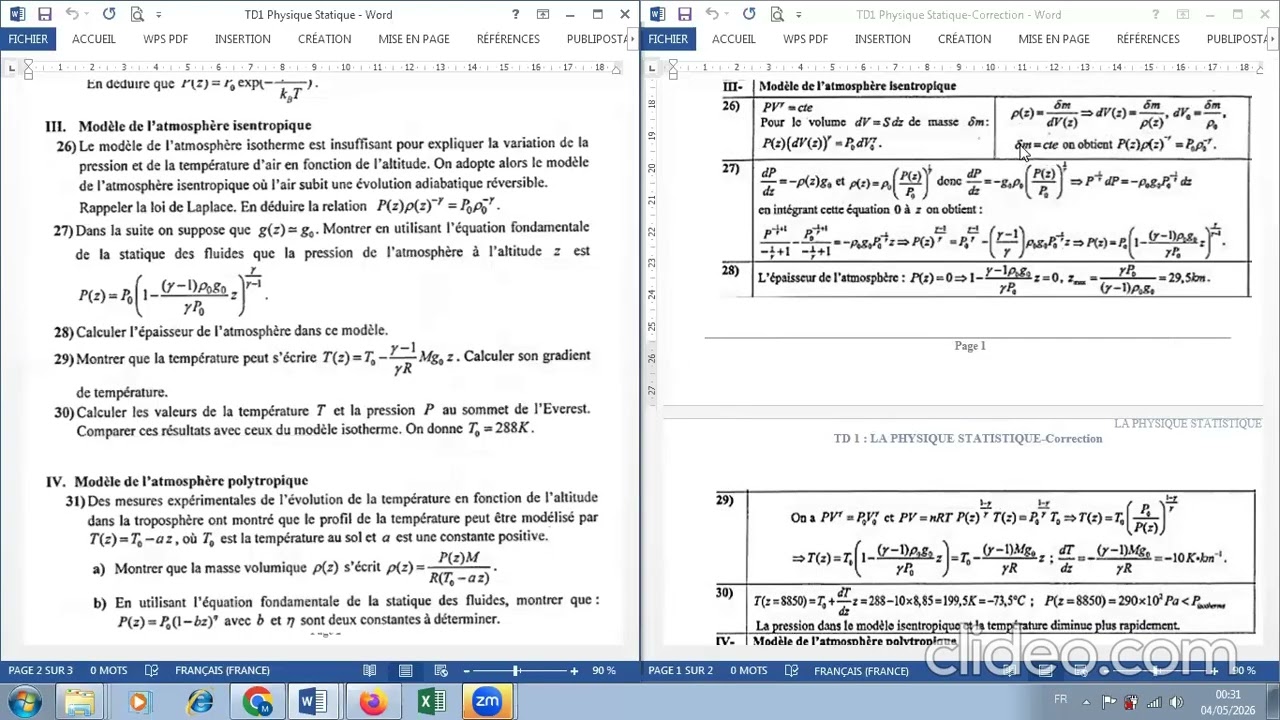Customize Quick Access Toolbar in the left Word window
The height and width of the screenshot is (720, 1280).
[159, 15]
